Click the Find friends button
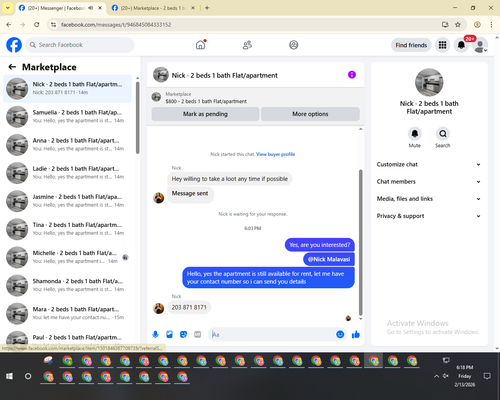500x400 pixels. (x=411, y=45)
